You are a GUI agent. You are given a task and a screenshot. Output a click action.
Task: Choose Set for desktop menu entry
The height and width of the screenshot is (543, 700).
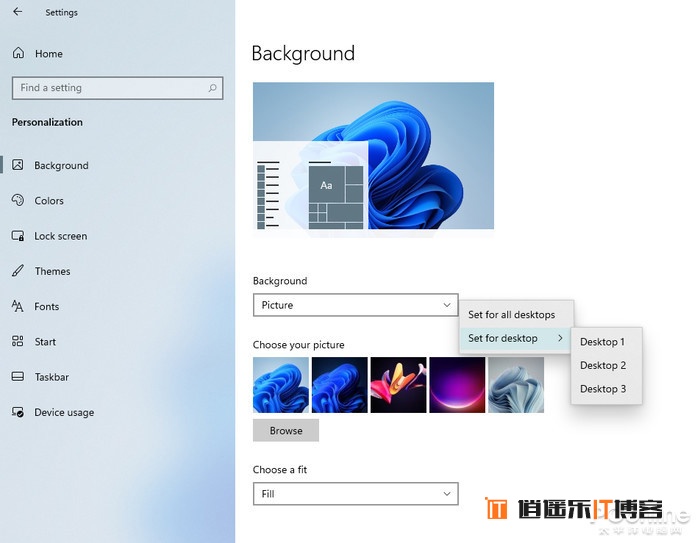pyautogui.click(x=515, y=338)
